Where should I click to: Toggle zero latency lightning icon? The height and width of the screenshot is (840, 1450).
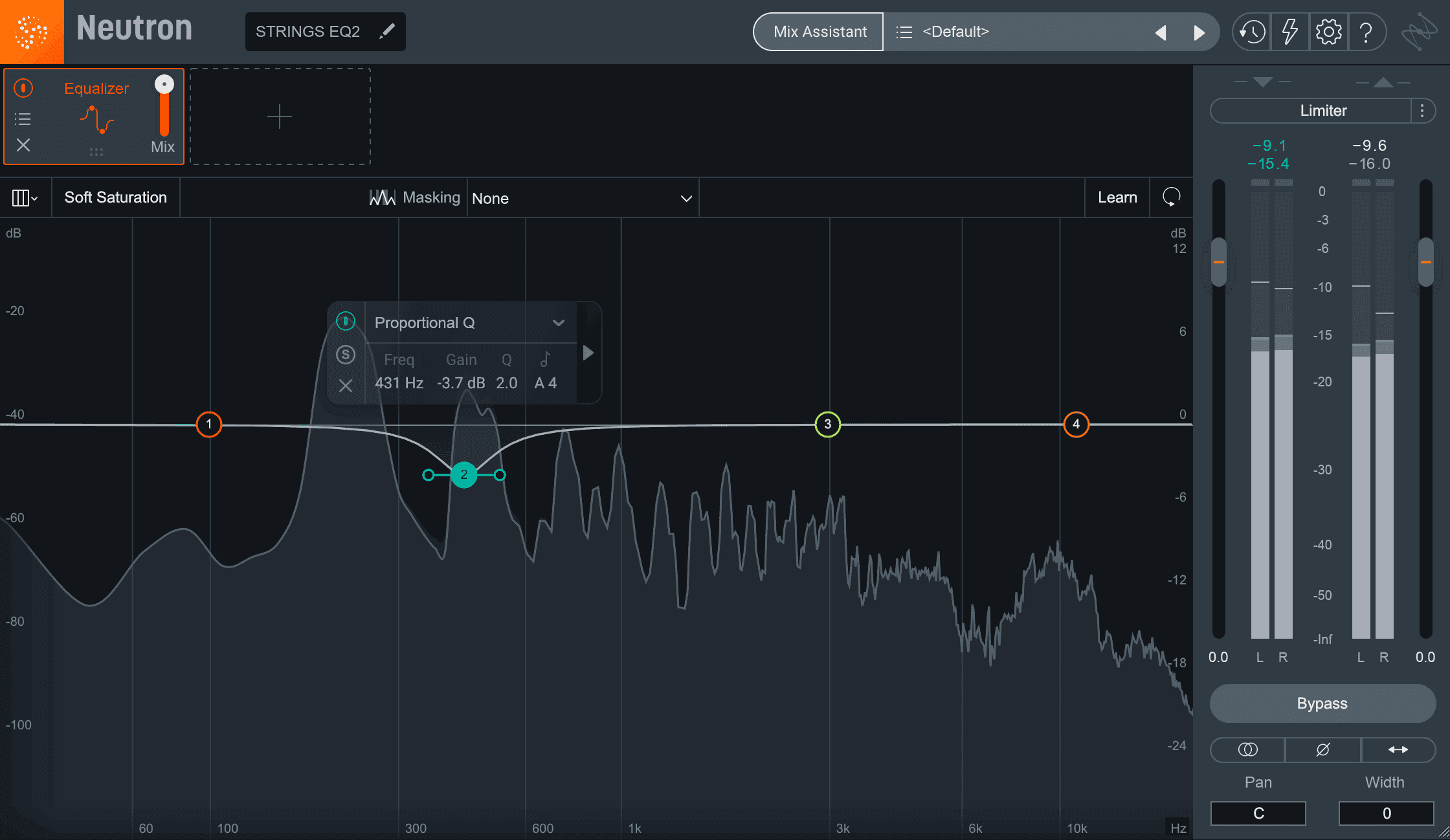point(1290,32)
